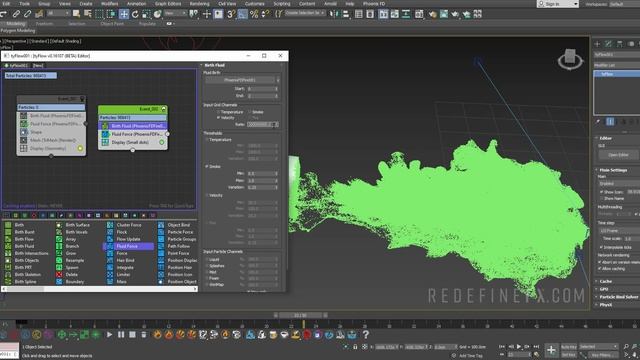Click the tyFlow operator list horizontal scrollbar
Viewport: 640px width, 360px height.
point(100,289)
